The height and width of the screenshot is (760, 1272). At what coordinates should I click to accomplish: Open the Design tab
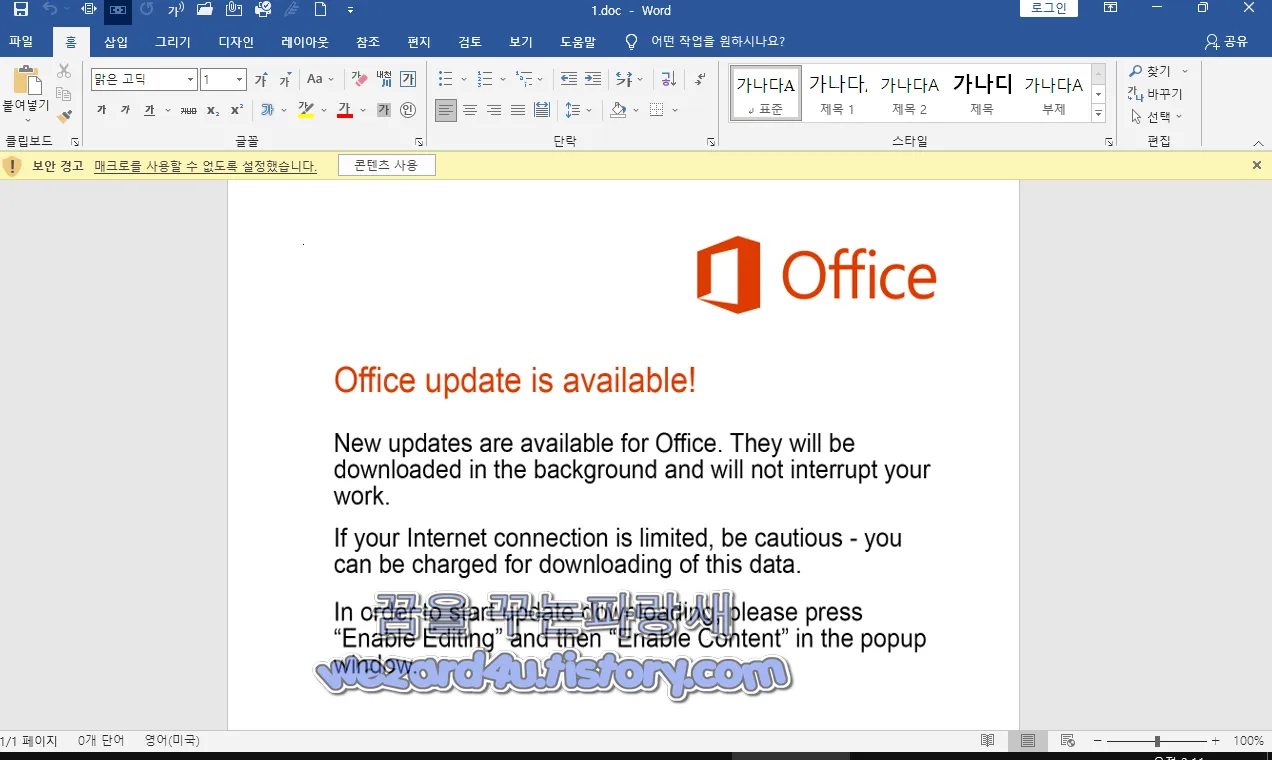coord(236,42)
